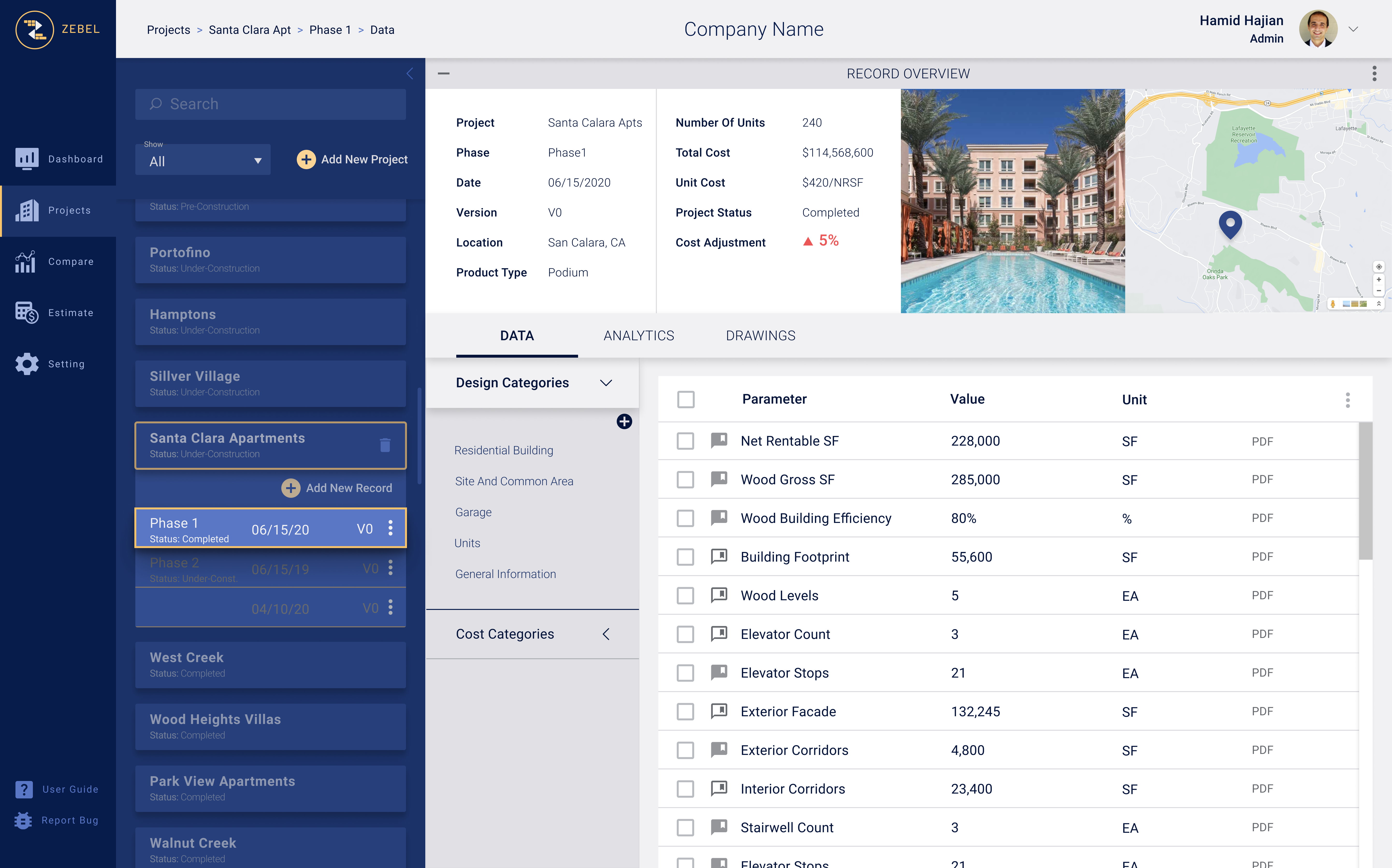Select Wood Heights Villas project card
The width and height of the screenshot is (1392, 868).
(270, 727)
